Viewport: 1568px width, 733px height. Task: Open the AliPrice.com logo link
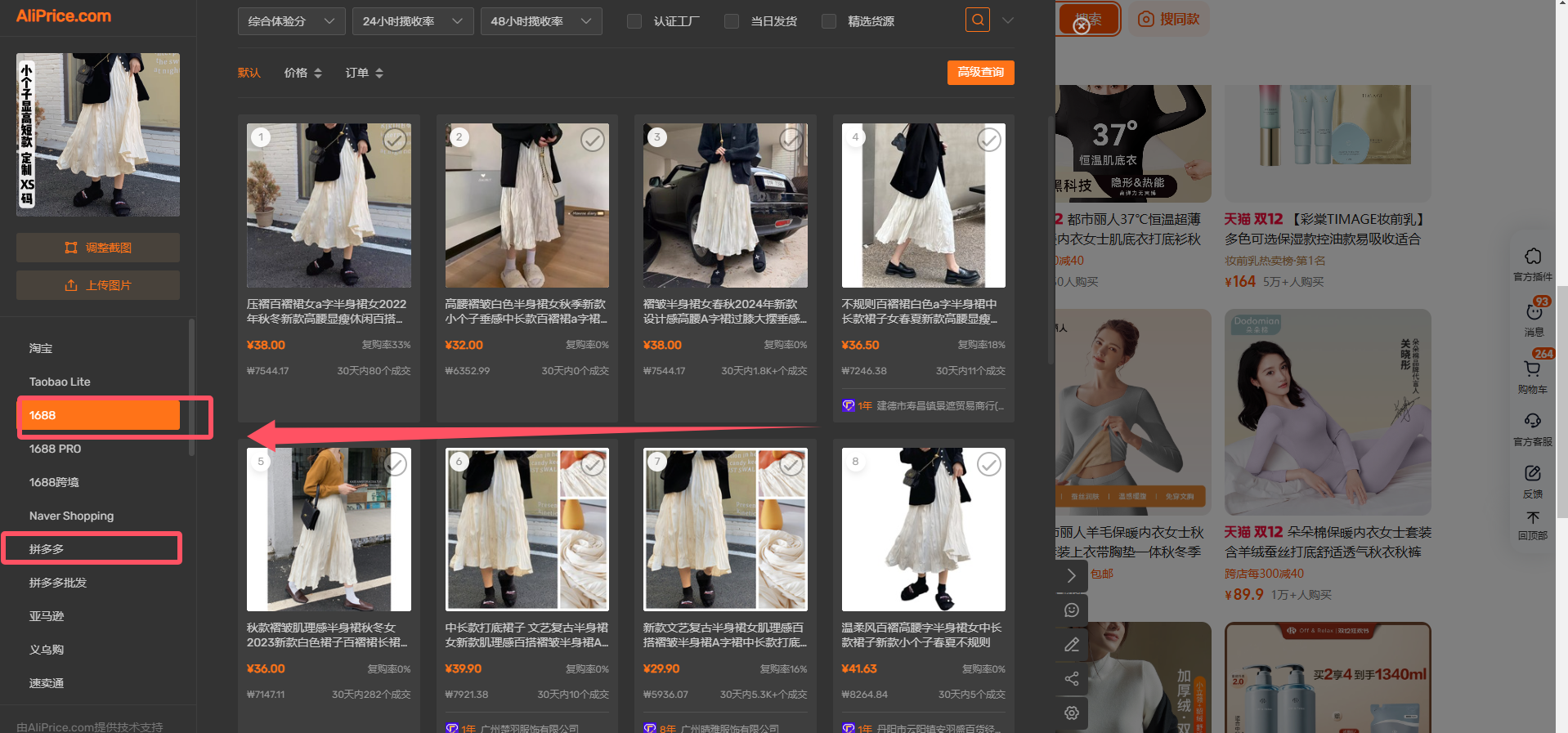[x=64, y=16]
